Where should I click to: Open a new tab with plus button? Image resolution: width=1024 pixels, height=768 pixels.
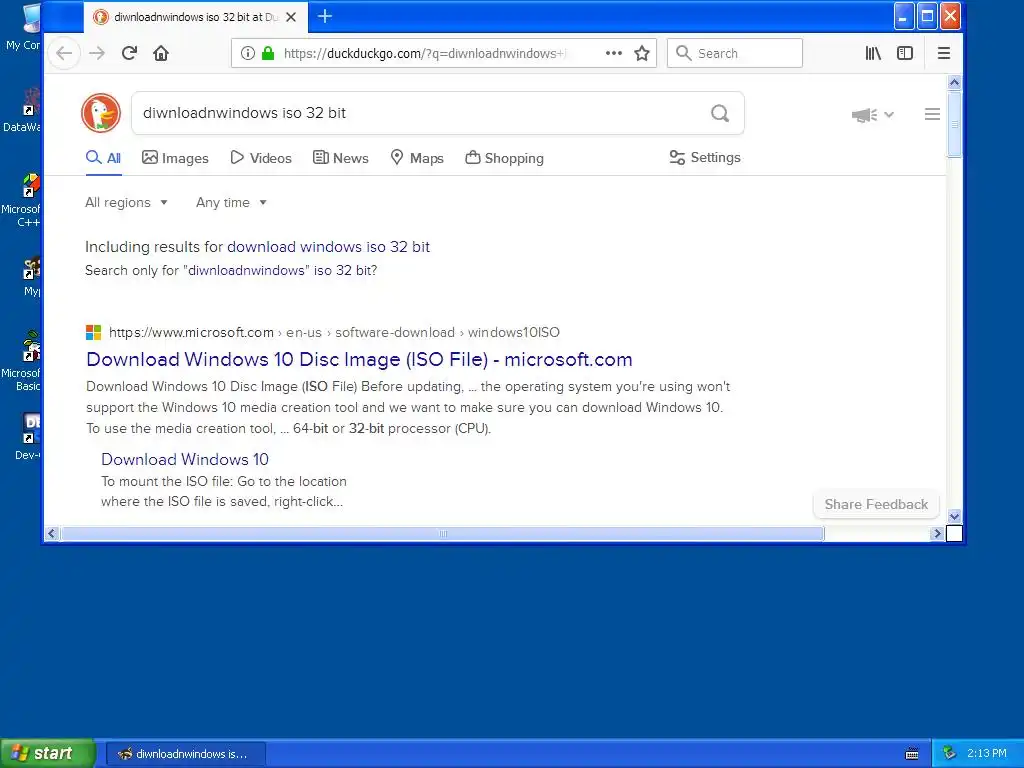pos(325,16)
